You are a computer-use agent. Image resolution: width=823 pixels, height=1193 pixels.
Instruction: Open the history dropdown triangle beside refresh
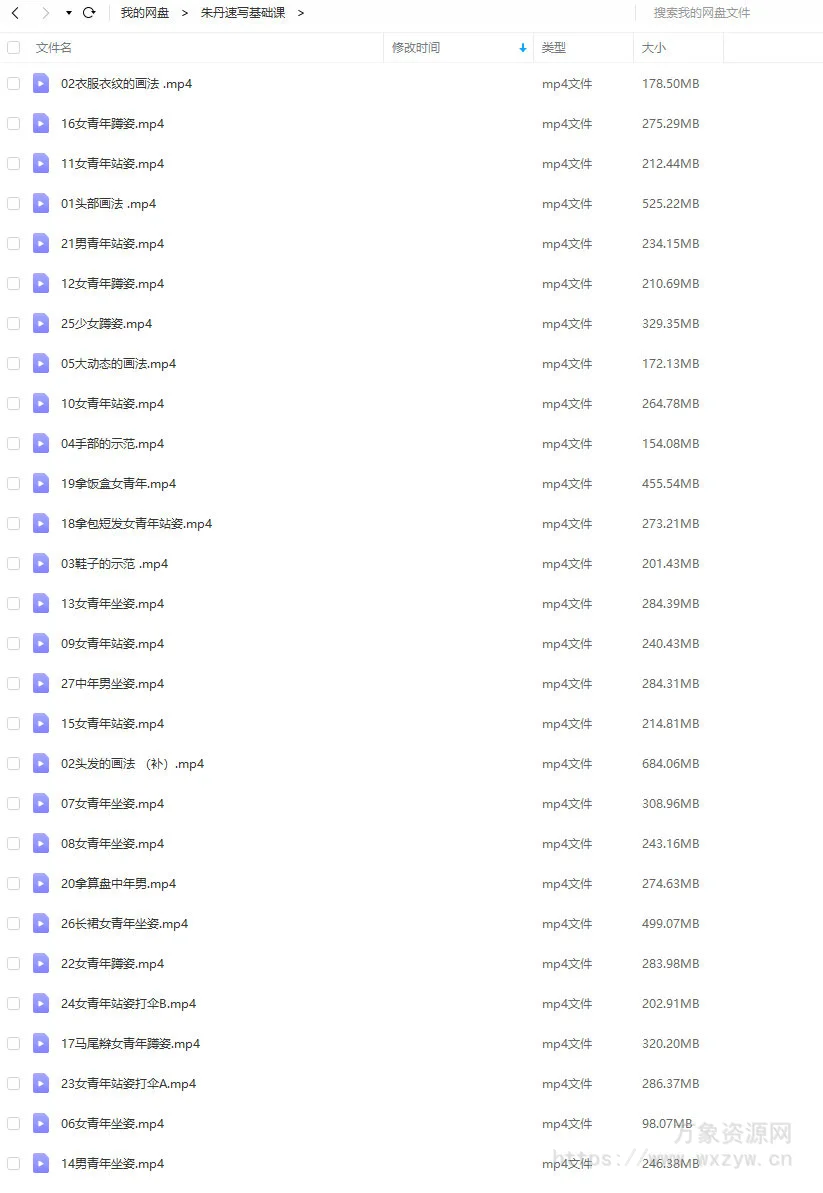[x=68, y=13]
